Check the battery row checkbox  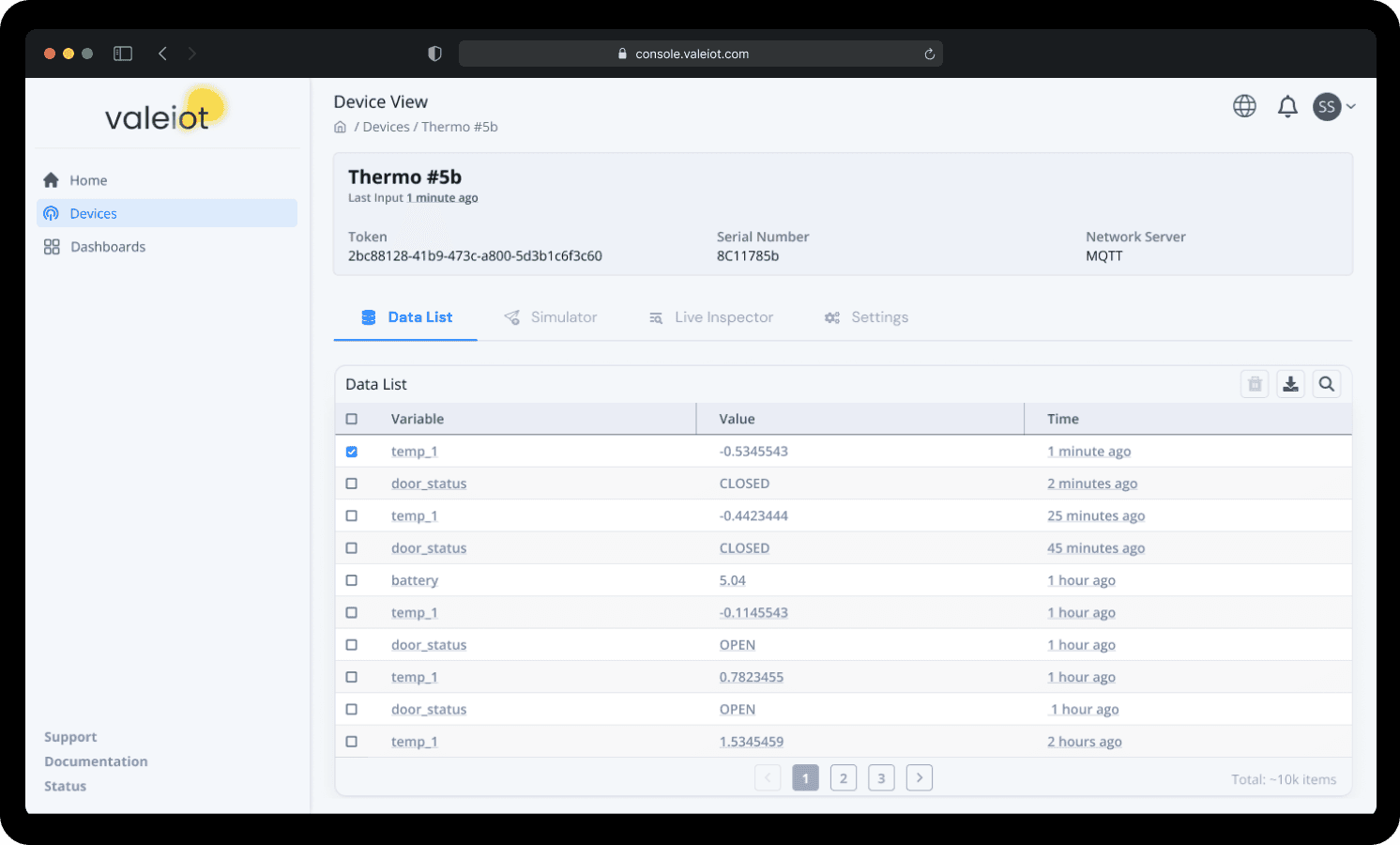352,580
